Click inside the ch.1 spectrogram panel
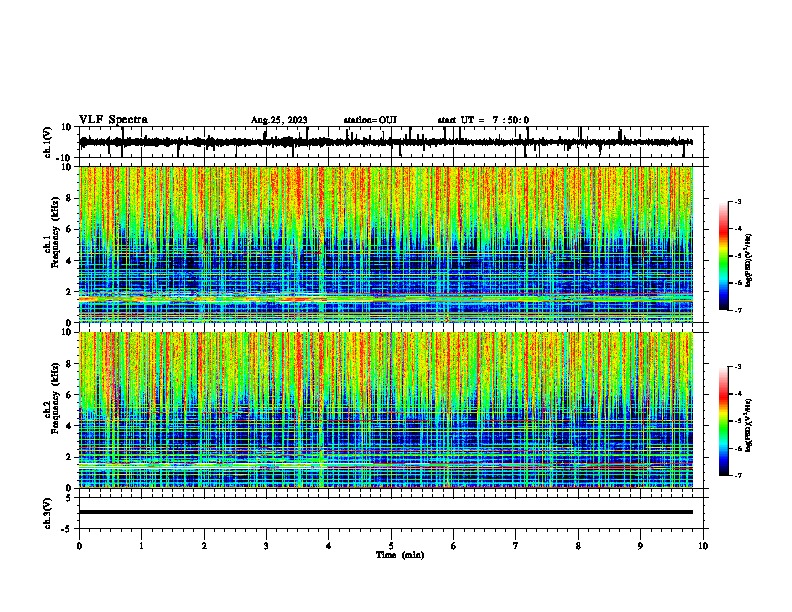The width and height of the screenshot is (792, 612). click(386, 244)
